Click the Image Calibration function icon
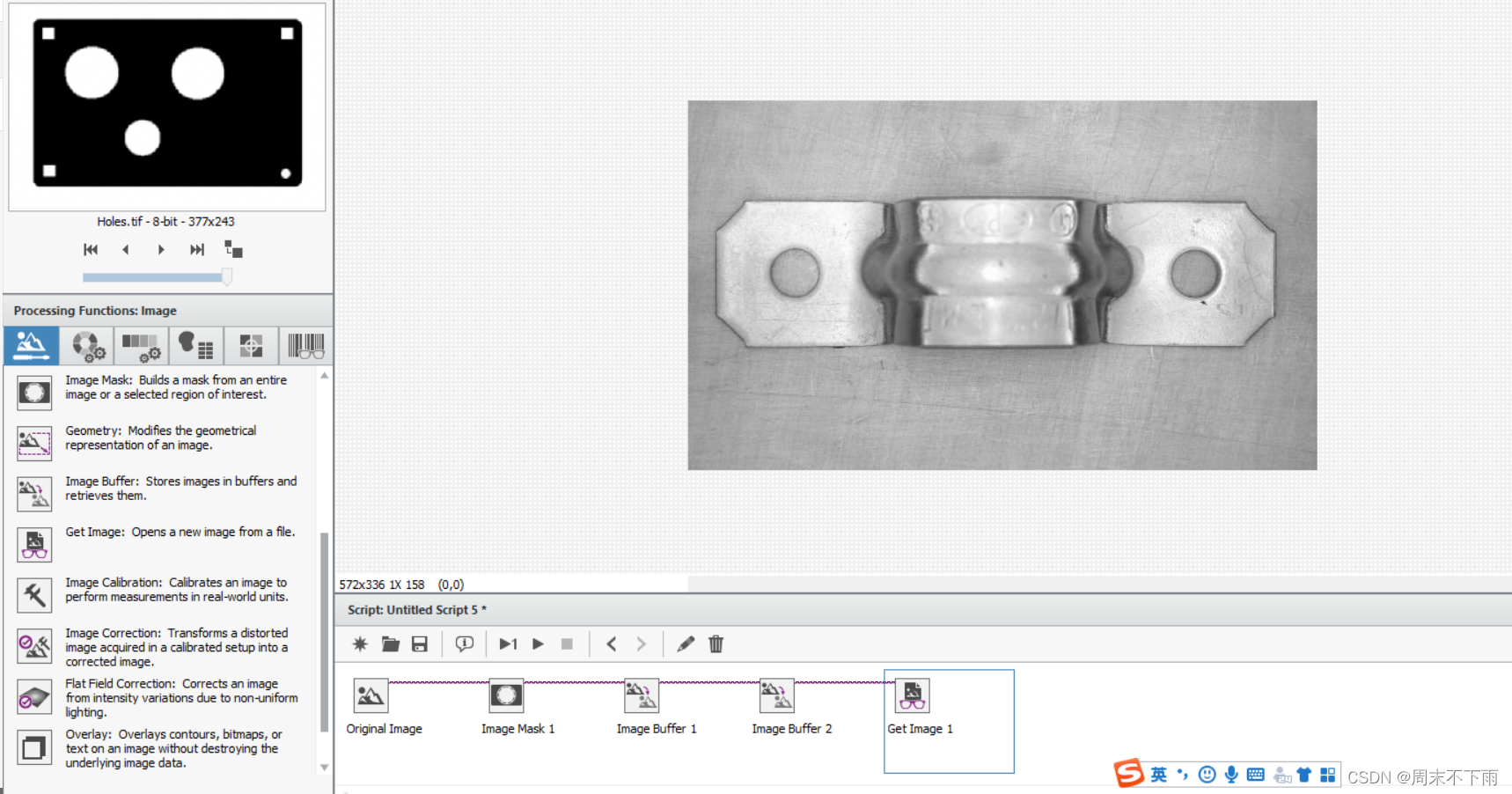 [34, 595]
